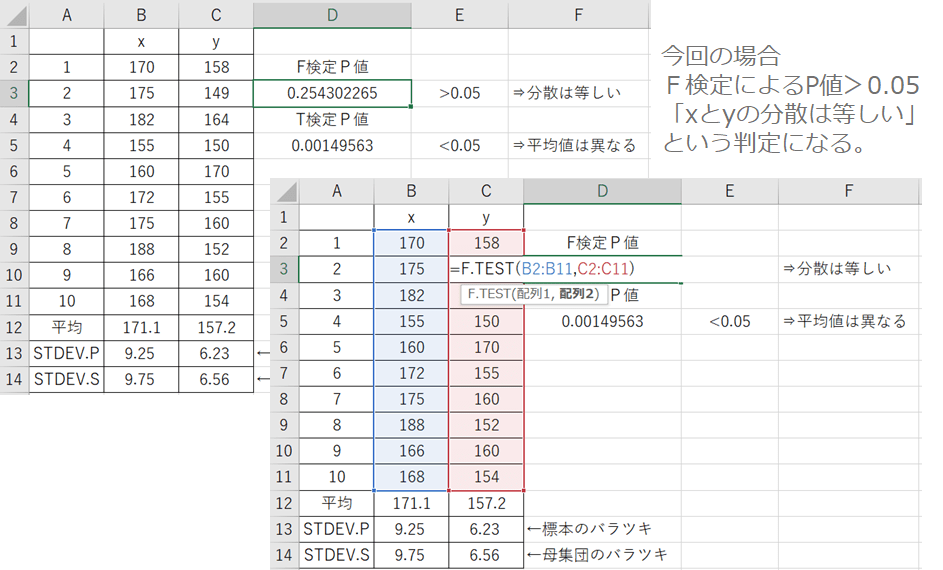Viewport: 943px width, 570px height.
Task: Click '配列2' argument in formula tooltip
Action: (577, 294)
